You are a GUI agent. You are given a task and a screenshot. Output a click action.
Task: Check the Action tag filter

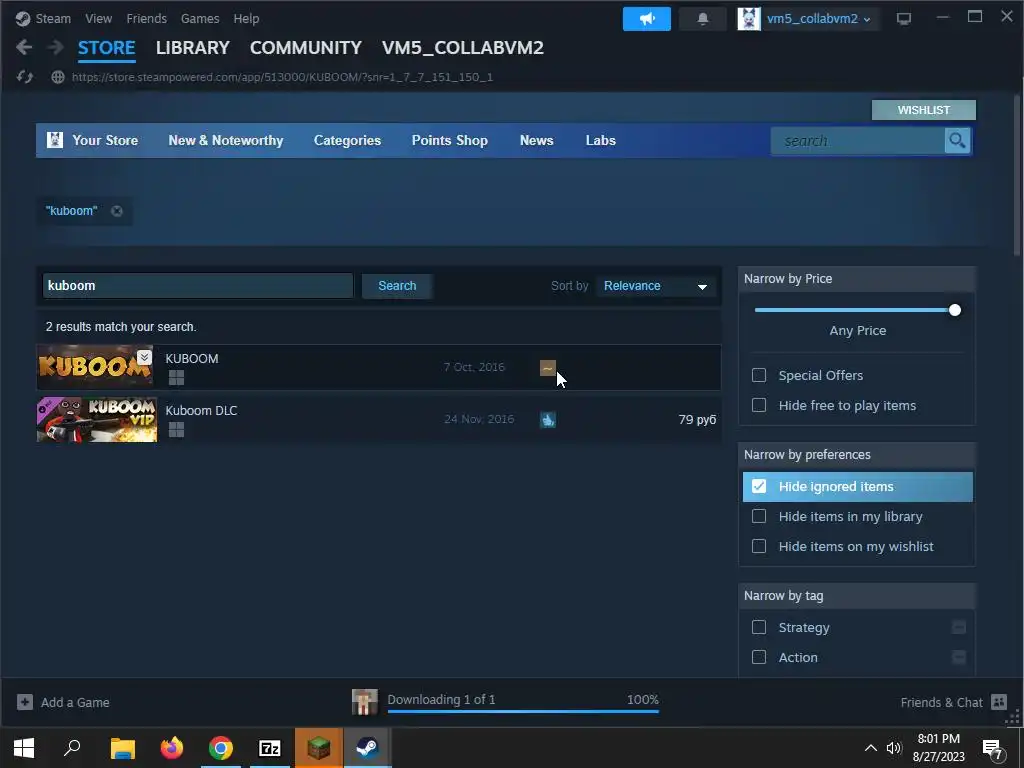(x=759, y=657)
